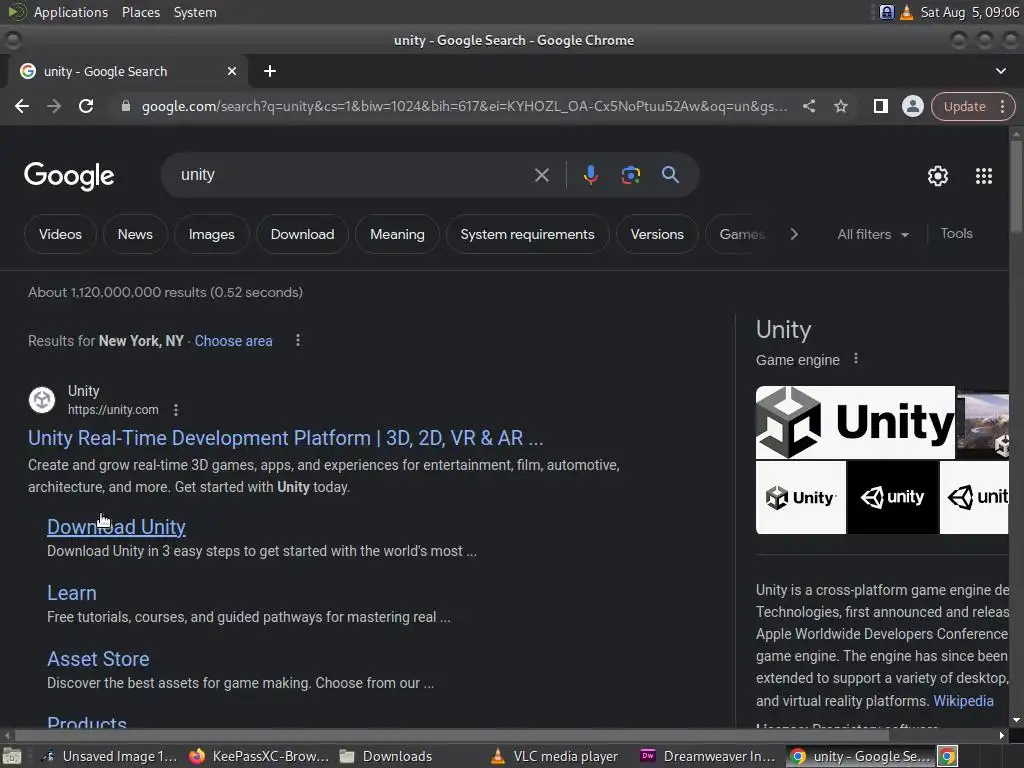1024x768 pixels.
Task: Open more options beside https://unity.com
Action: tap(176, 410)
